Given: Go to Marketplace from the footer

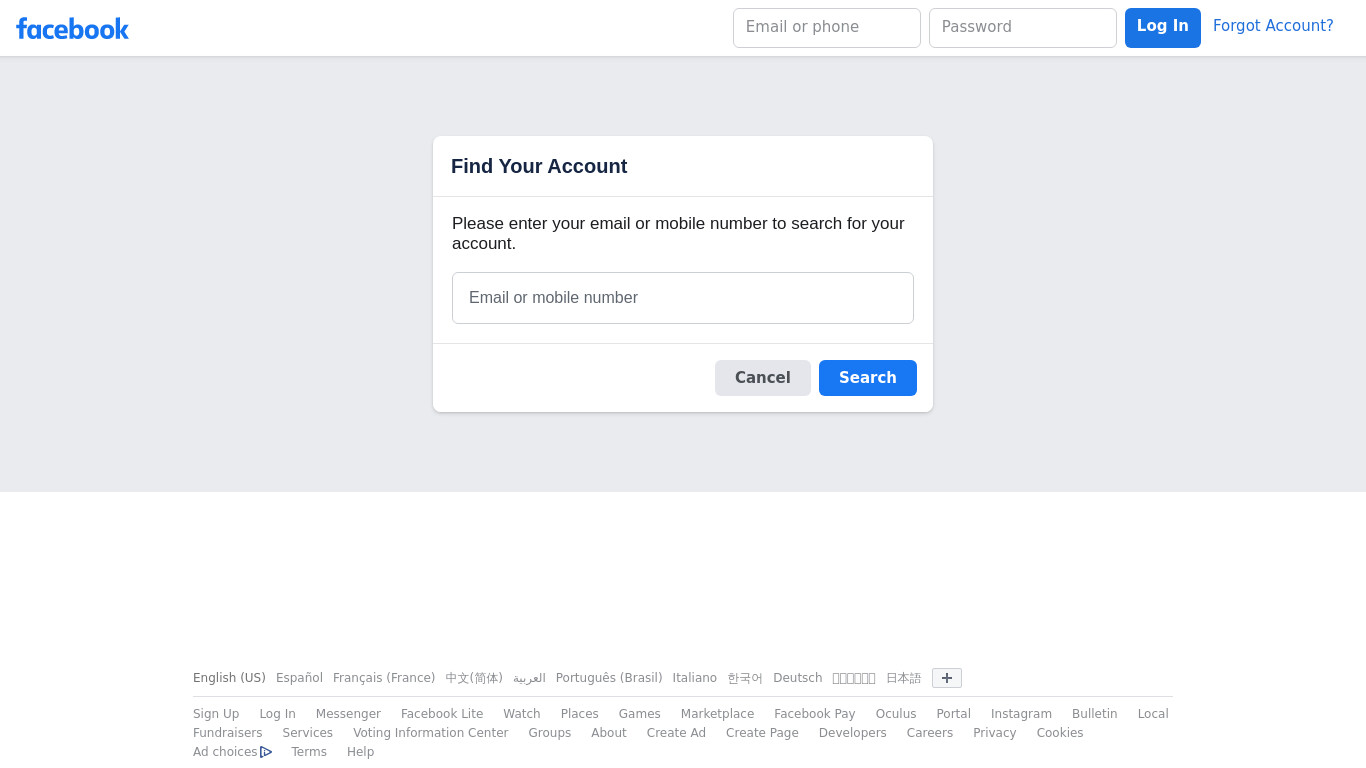Looking at the screenshot, I should [x=718, y=714].
